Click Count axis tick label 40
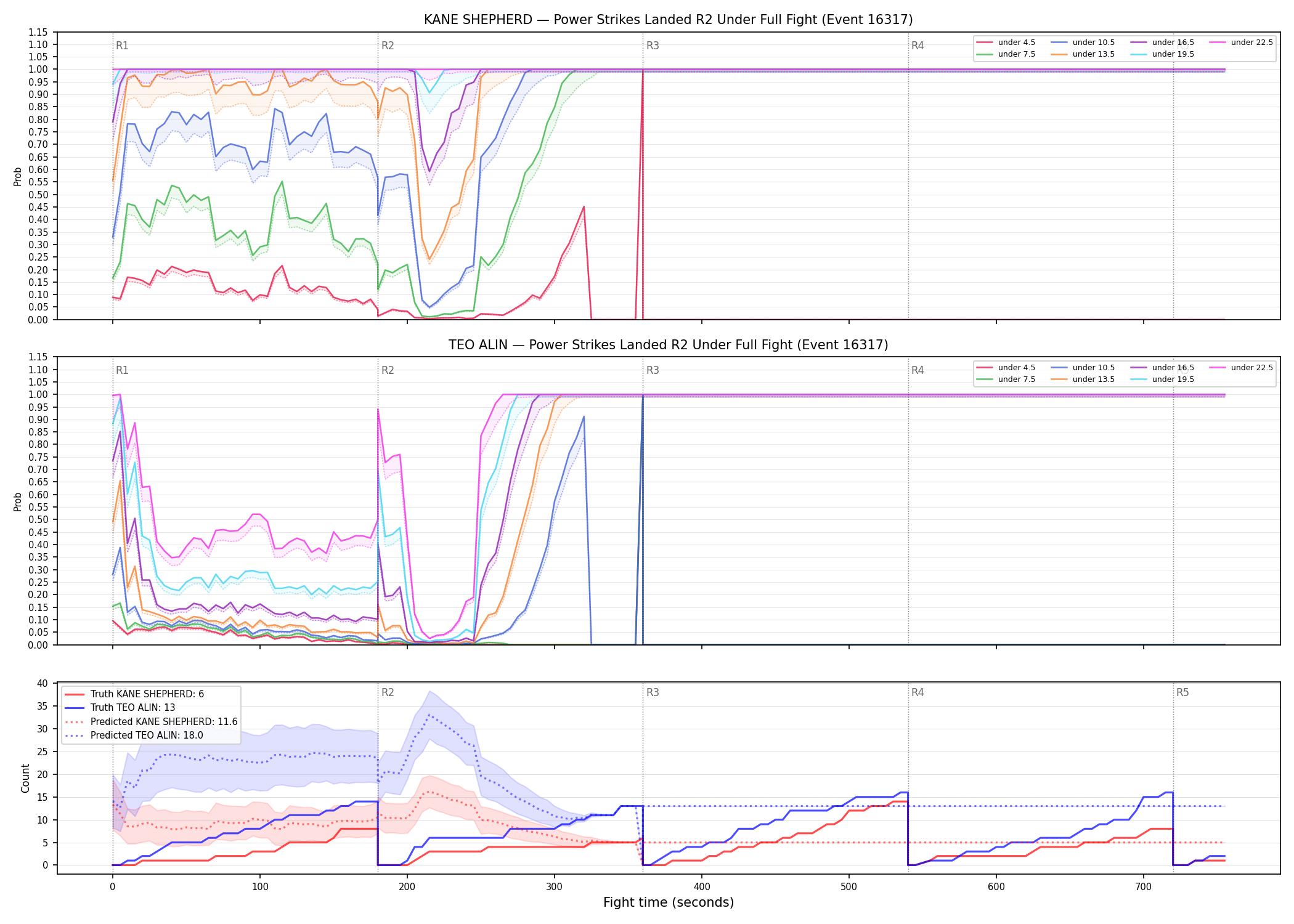Image resolution: width=1294 pixels, height=924 pixels. 43,683
